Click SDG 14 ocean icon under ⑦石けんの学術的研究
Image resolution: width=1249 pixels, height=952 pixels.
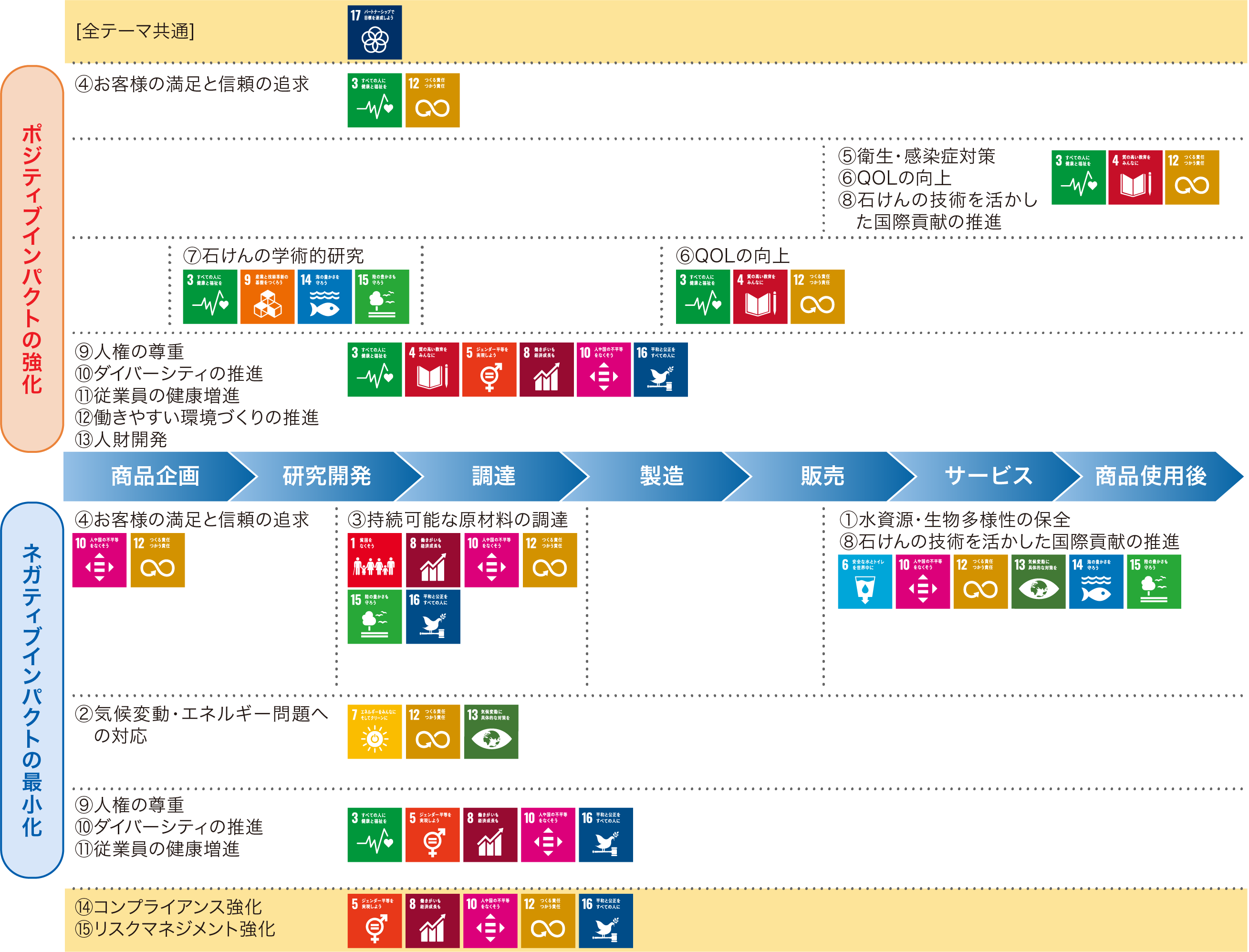[324, 297]
